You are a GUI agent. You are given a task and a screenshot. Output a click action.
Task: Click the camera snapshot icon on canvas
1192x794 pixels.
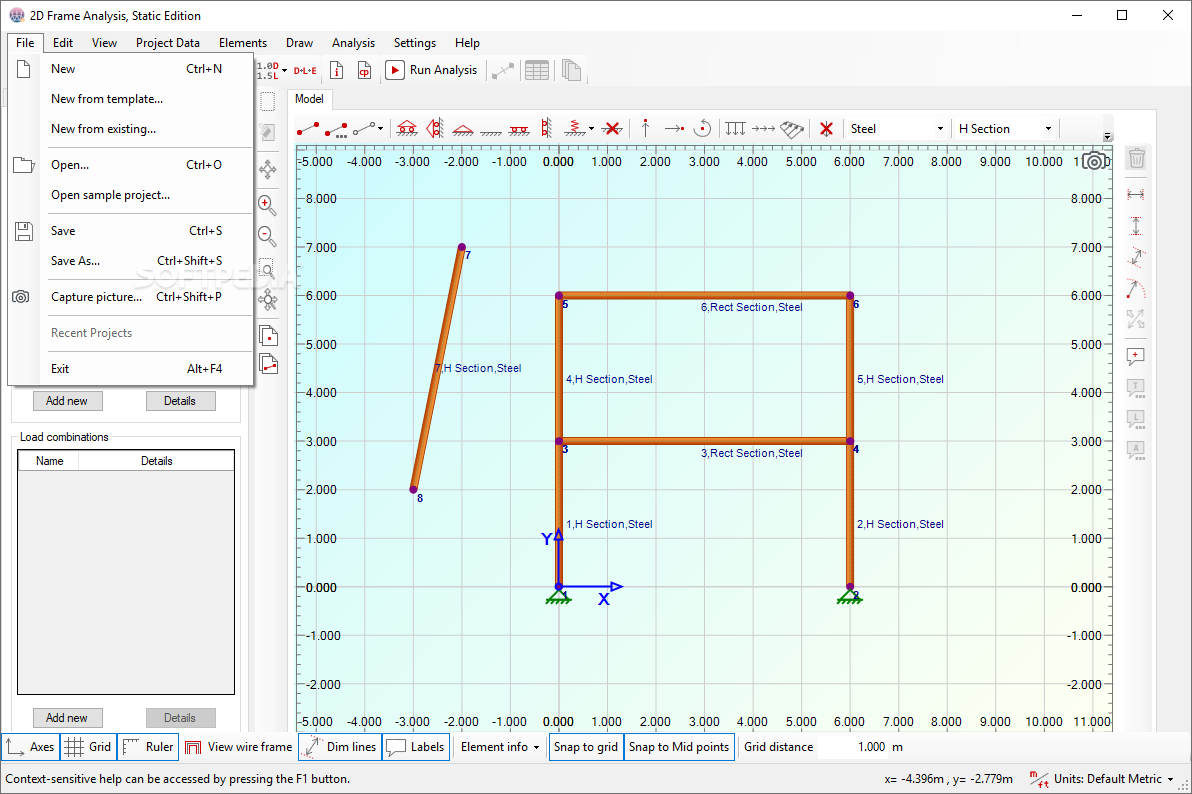pos(1095,161)
